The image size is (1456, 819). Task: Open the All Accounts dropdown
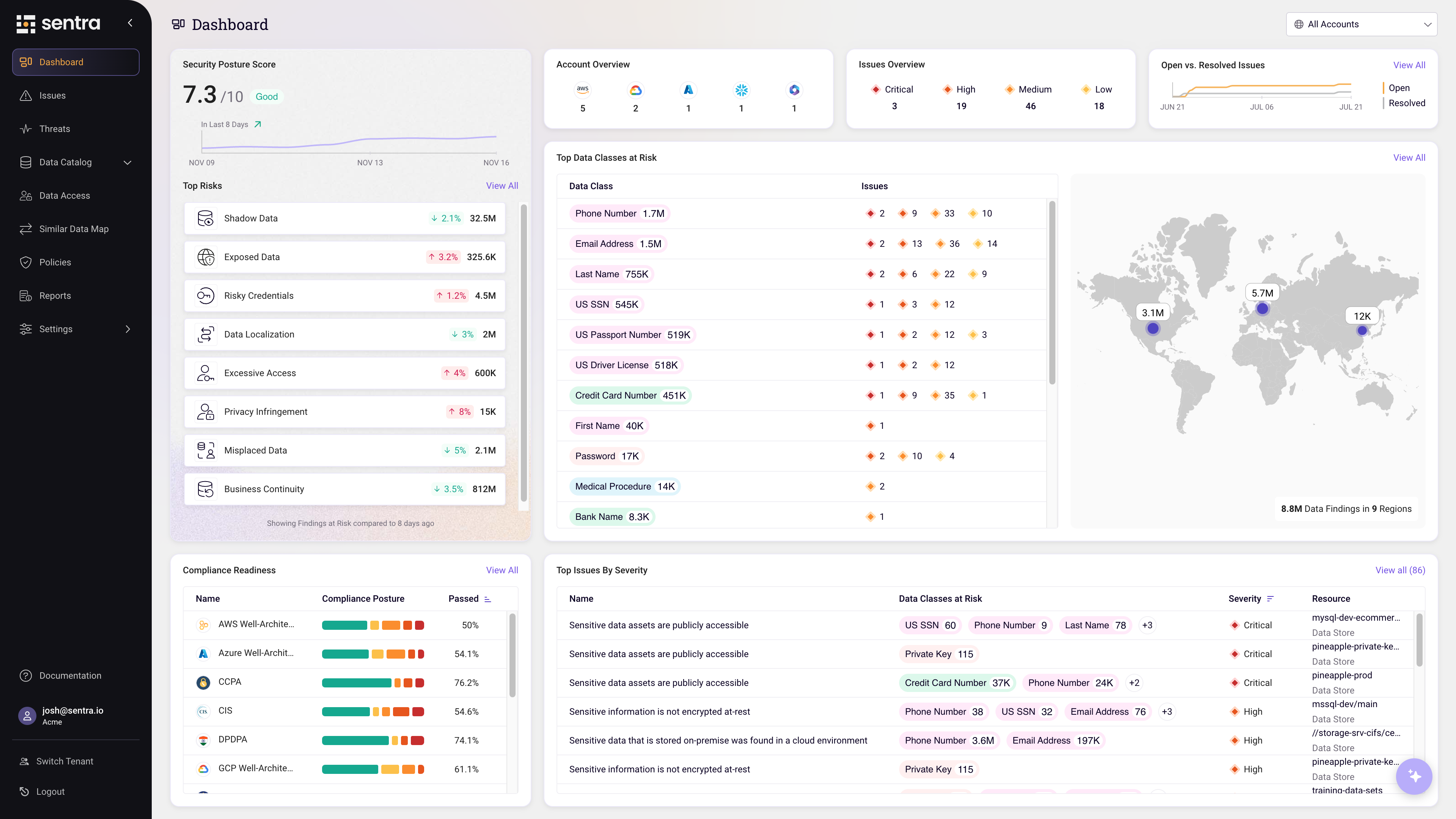1361,24
